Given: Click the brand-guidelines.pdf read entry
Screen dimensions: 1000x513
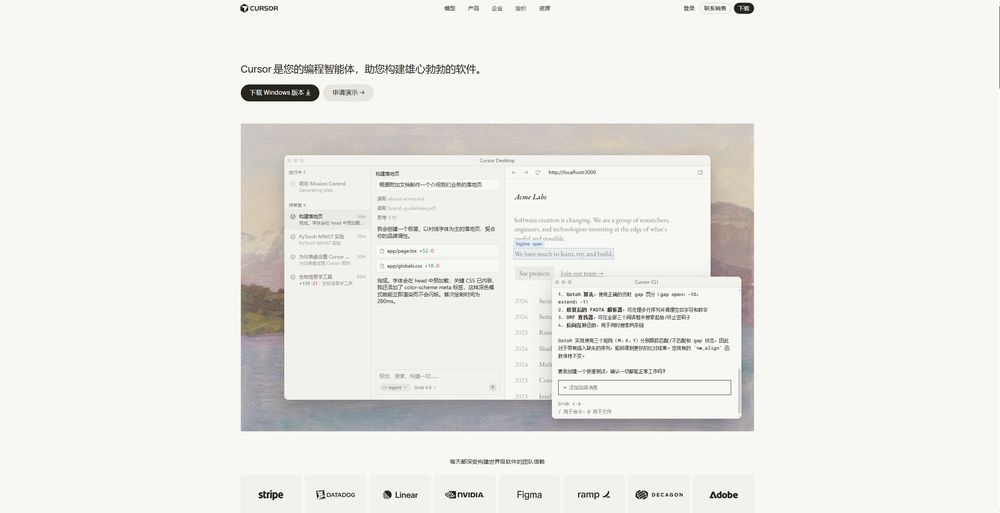Looking at the screenshot, I should tap(406, 208).
